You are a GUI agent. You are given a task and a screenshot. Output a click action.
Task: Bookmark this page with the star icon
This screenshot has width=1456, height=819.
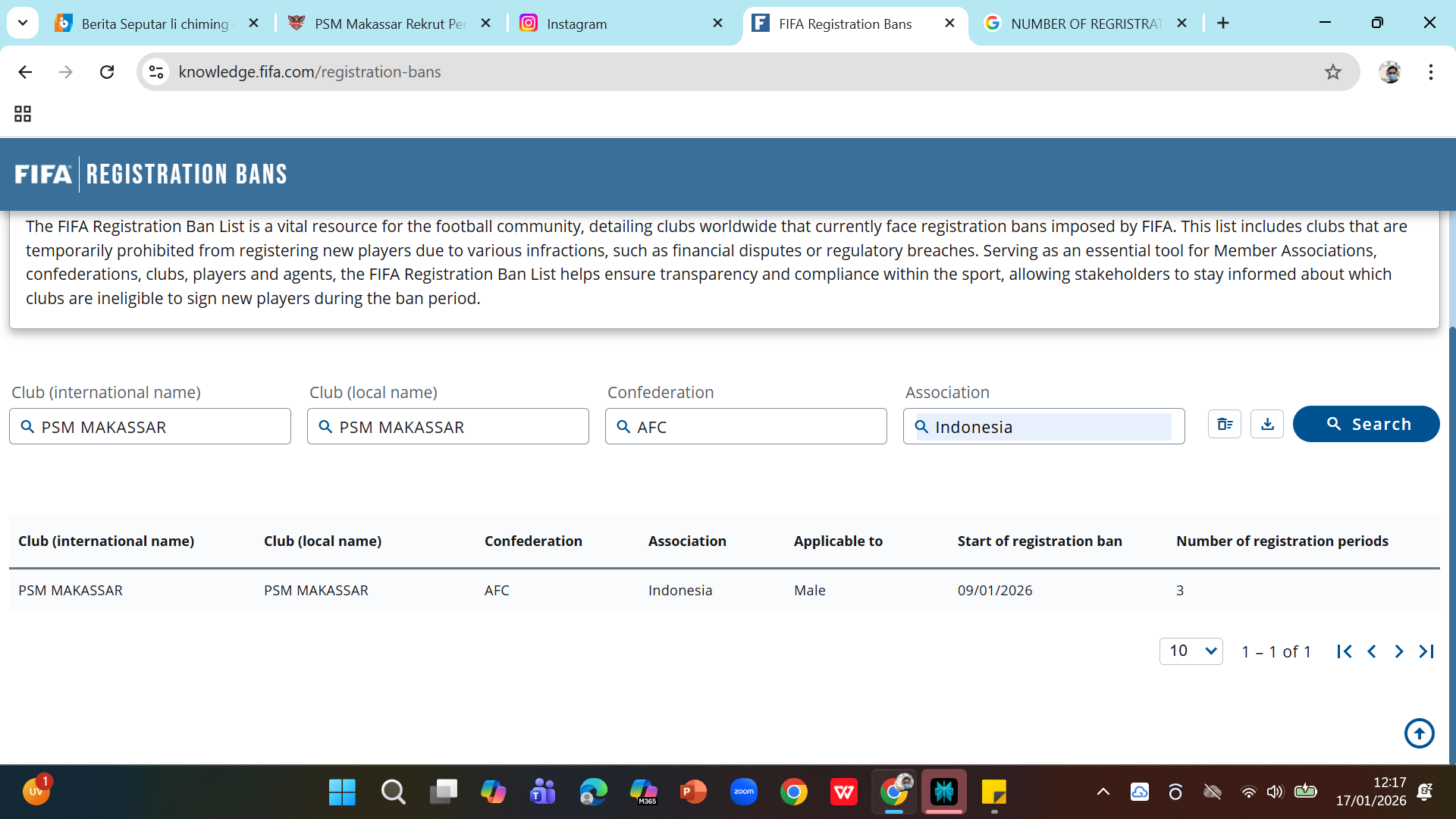point(1333,72)
